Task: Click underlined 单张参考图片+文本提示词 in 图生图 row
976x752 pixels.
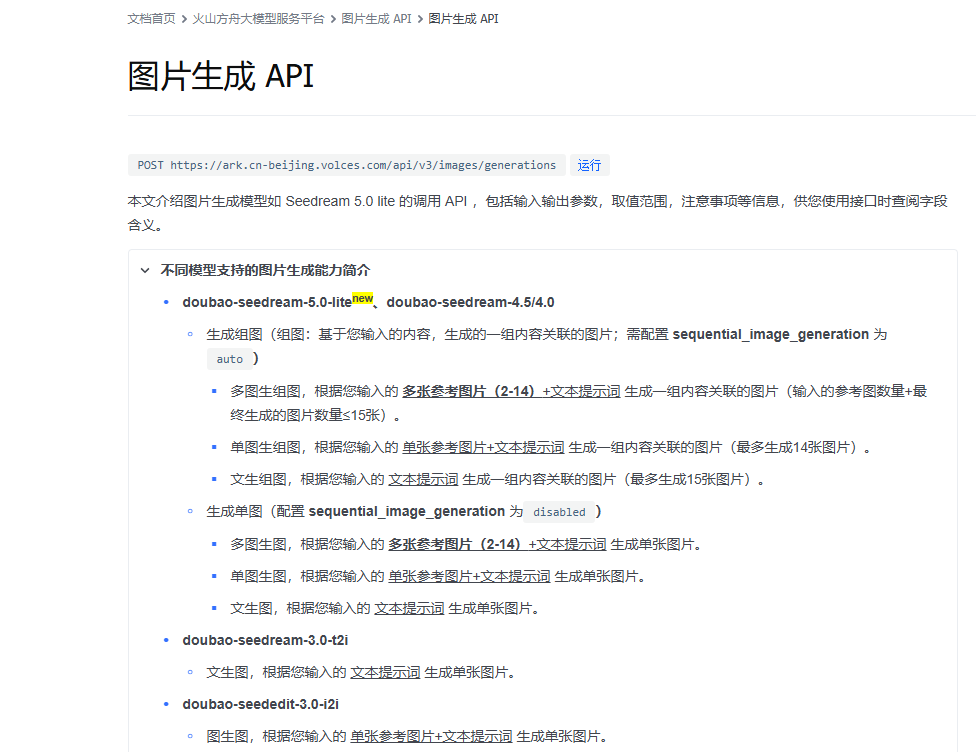Action: pyautogui.click(x=431, y=737)
